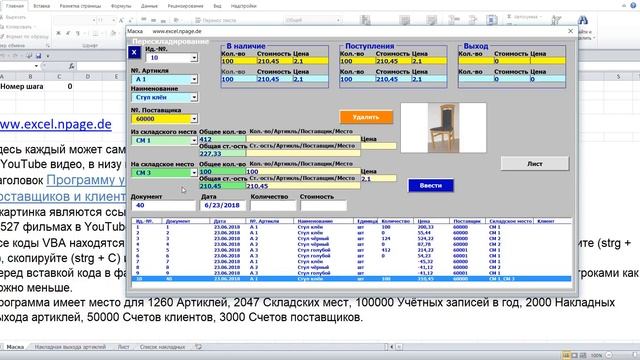Select highlighted row 10 in records list
The height and width of the screenshot is (360, 640).
click(351, 279)
